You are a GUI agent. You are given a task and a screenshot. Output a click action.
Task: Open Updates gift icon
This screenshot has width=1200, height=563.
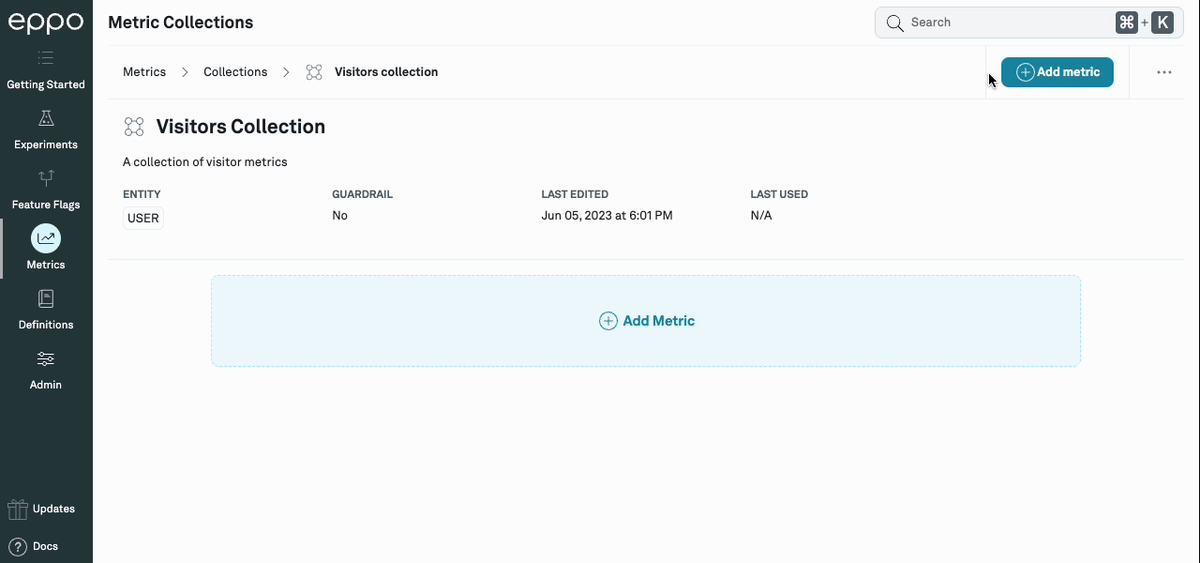pyautogui.click(x=17, y=509)
